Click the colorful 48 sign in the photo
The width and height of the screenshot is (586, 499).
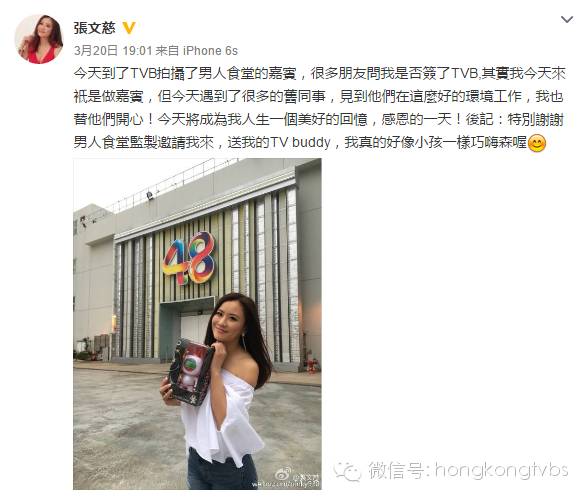click(x=189, y=258)
